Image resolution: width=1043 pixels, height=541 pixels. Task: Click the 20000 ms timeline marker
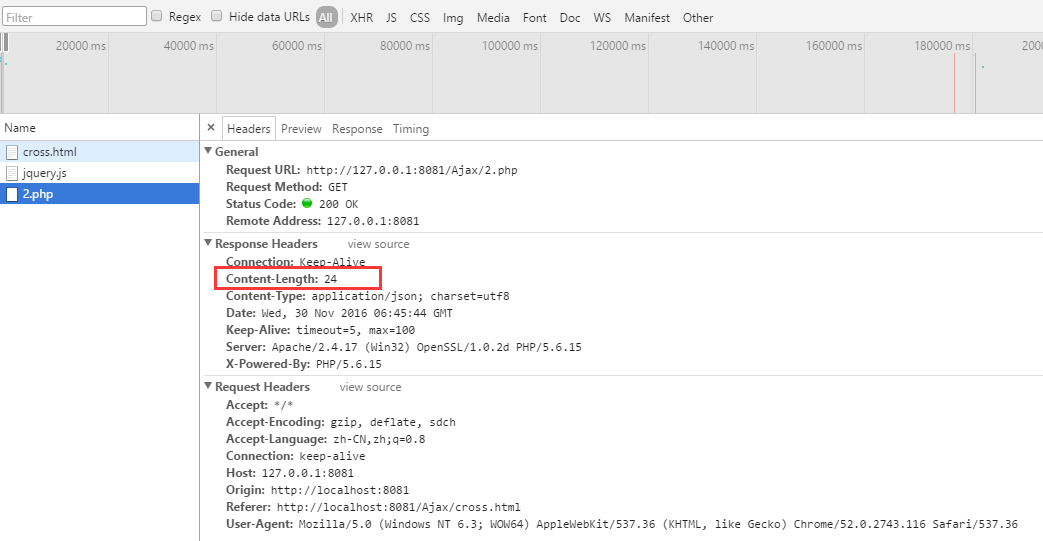point(80,46)
